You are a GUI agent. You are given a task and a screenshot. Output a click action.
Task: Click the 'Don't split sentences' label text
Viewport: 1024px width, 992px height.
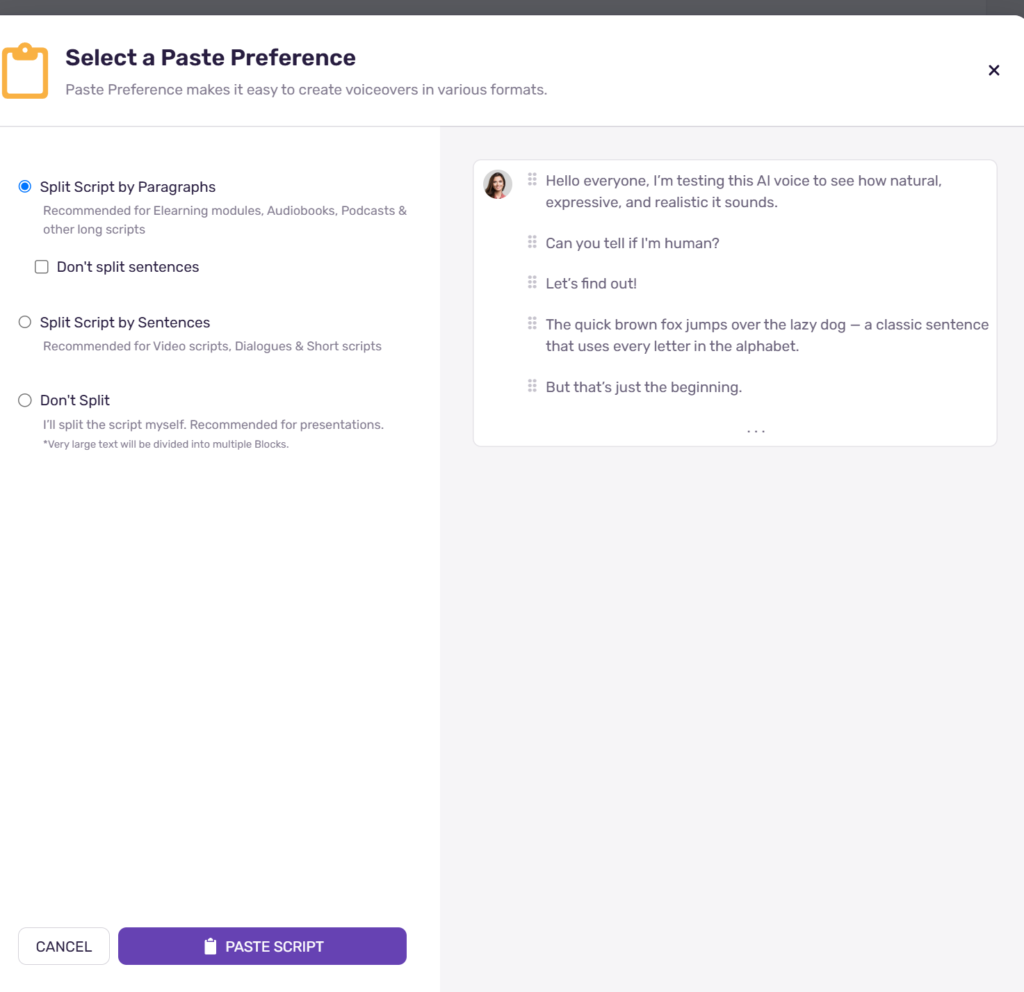point(128,267)
